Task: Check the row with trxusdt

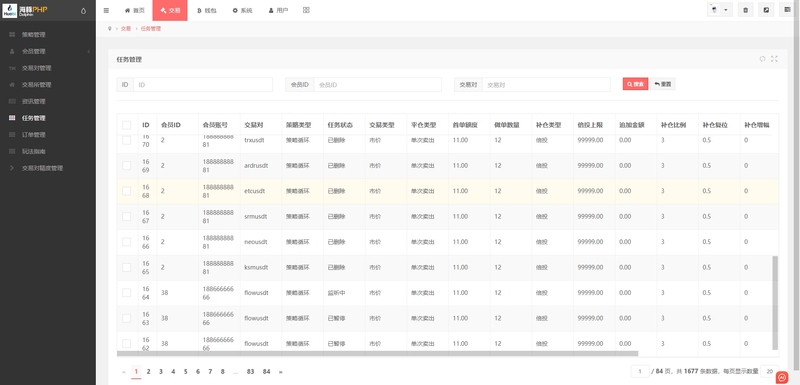Action: (x=127, y=140)
